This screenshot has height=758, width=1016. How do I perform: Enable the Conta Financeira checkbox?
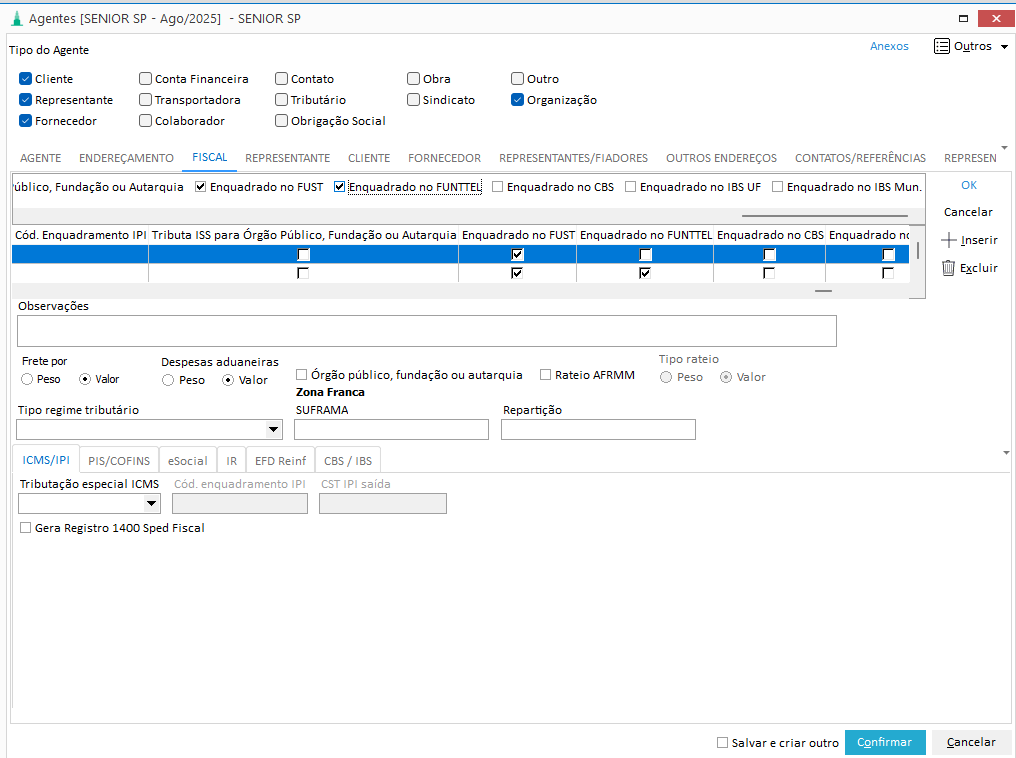tap(145, 79)
